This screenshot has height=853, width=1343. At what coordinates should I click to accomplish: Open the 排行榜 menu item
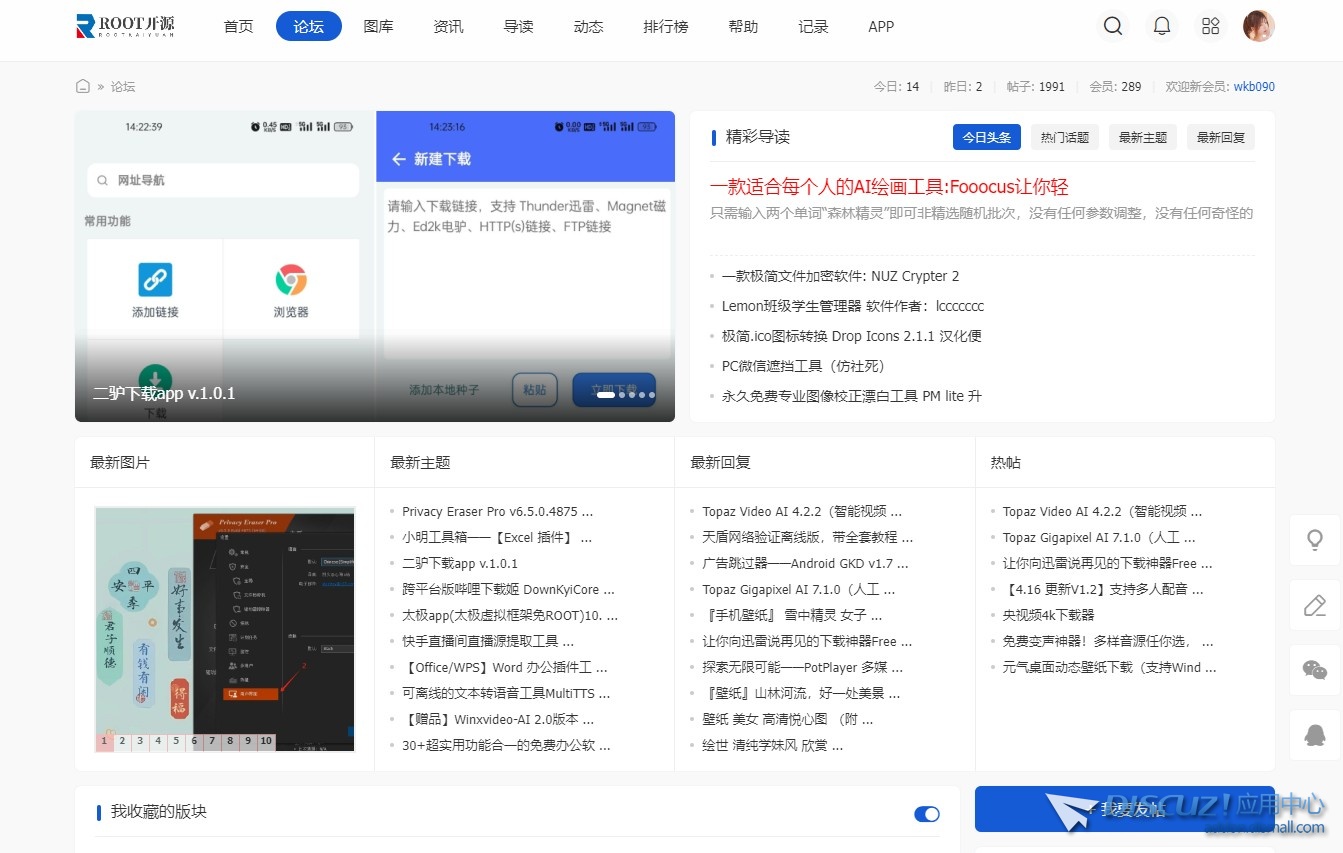pyautogui.click(x=665, y=27)
